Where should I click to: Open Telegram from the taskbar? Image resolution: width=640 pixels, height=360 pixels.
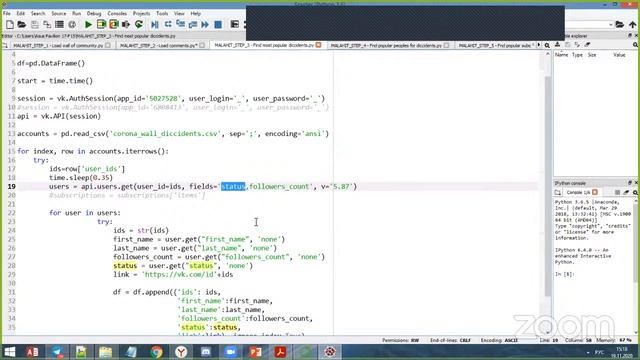[57, 352]
